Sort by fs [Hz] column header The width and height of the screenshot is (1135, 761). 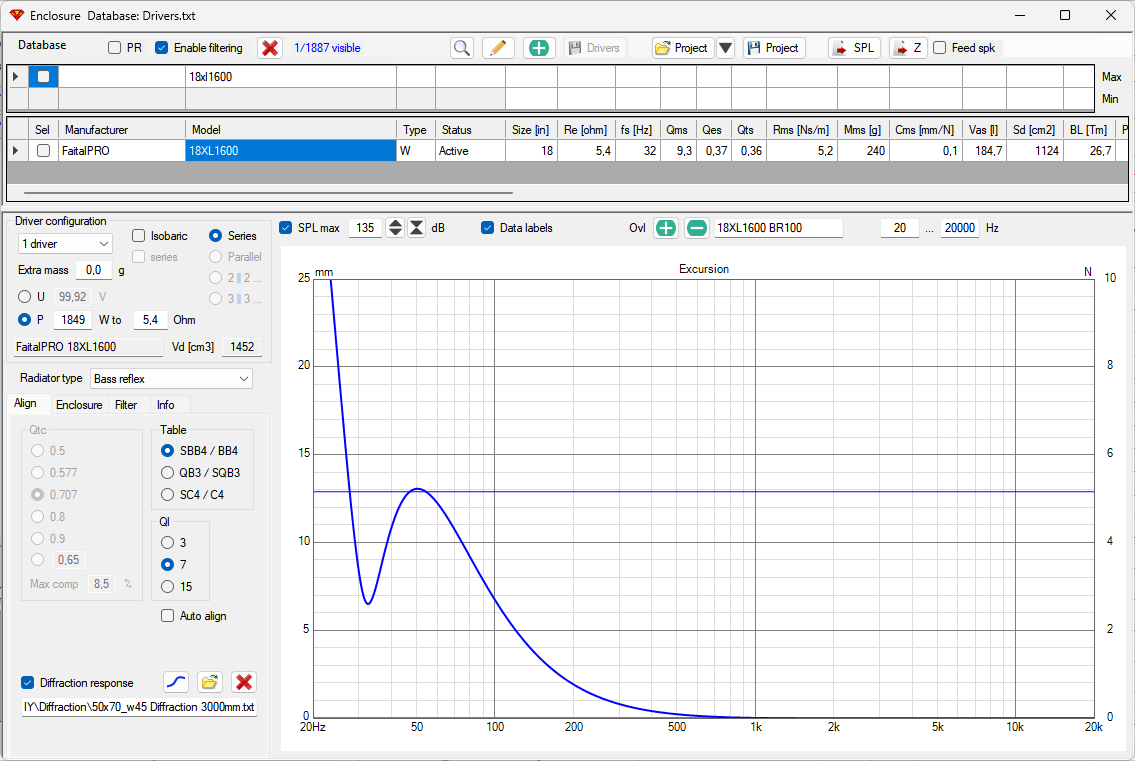click(x=637, y=130)
